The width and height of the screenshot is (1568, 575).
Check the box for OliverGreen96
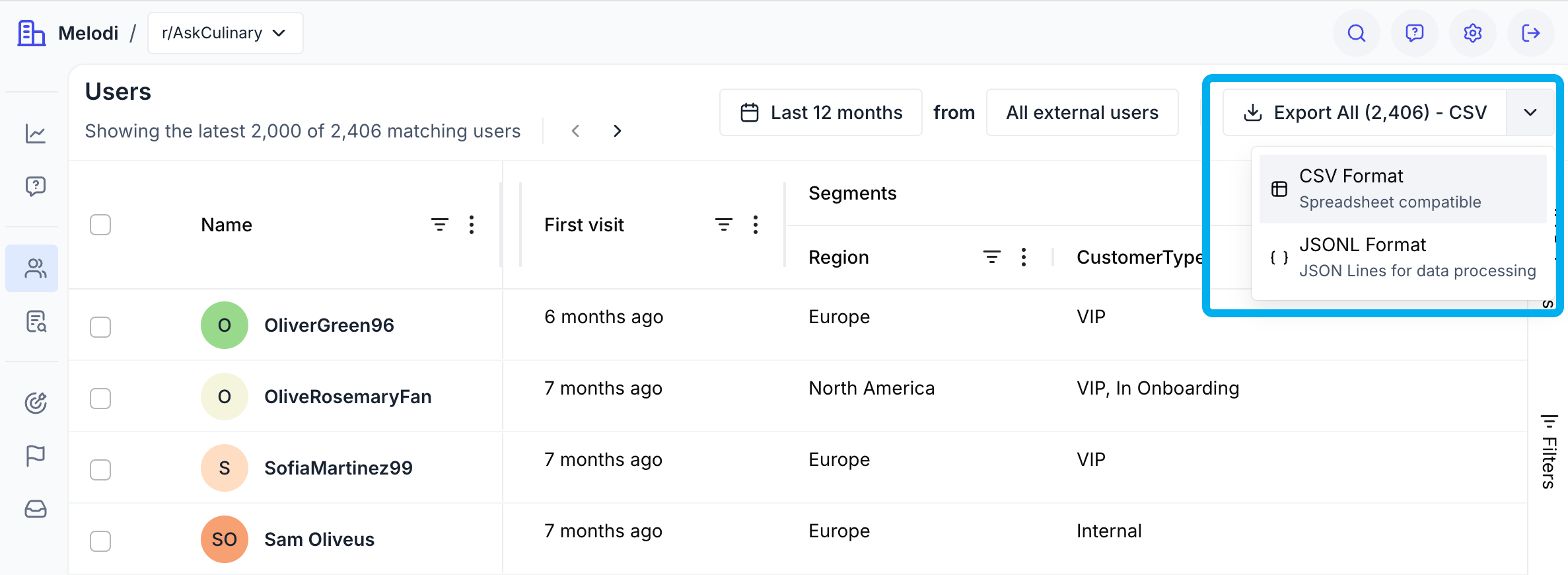pyautogui.click(x=100, y=326)
